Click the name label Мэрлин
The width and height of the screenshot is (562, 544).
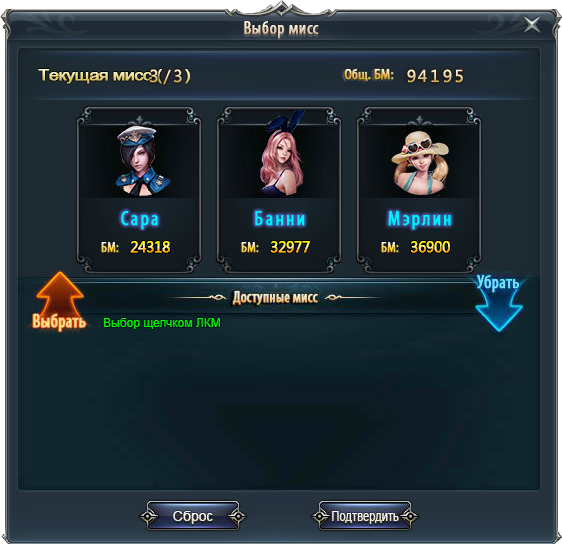(420, 219)
